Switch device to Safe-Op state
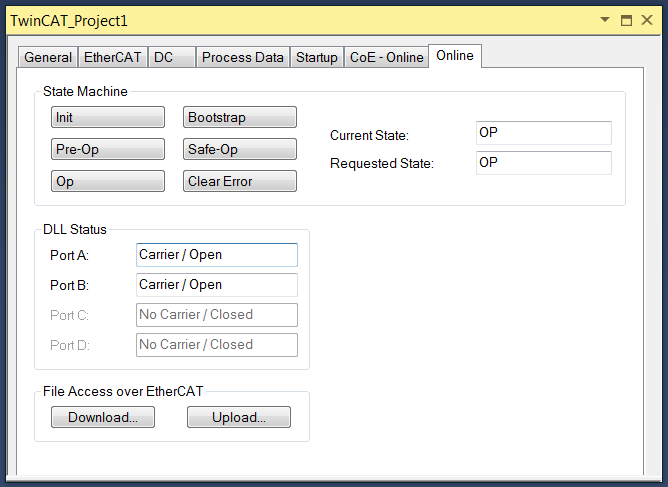Screen dimensions: 668x487 coord(240,149)
